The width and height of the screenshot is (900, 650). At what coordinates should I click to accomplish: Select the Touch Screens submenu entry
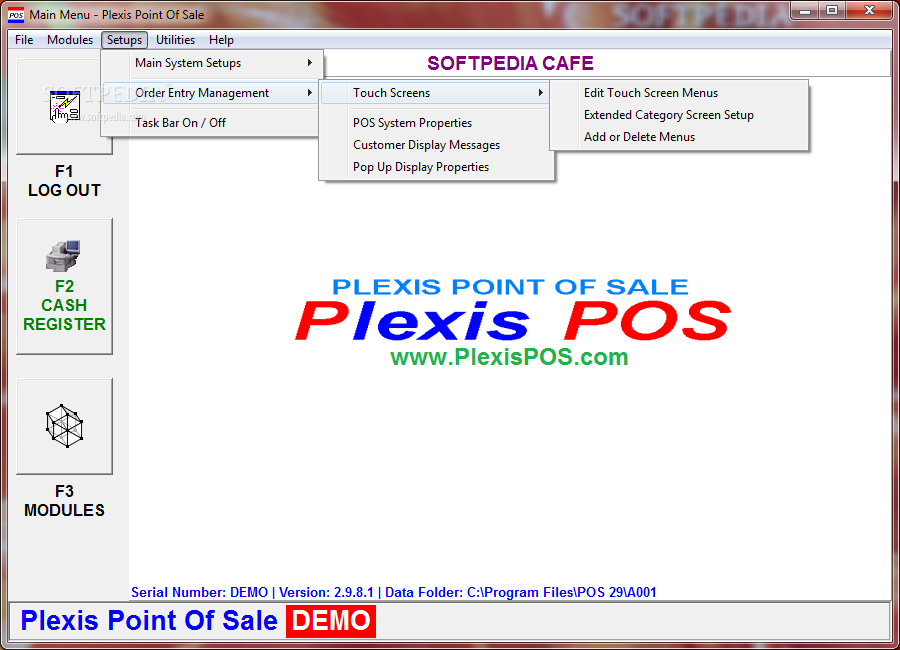tap(436, 92)
